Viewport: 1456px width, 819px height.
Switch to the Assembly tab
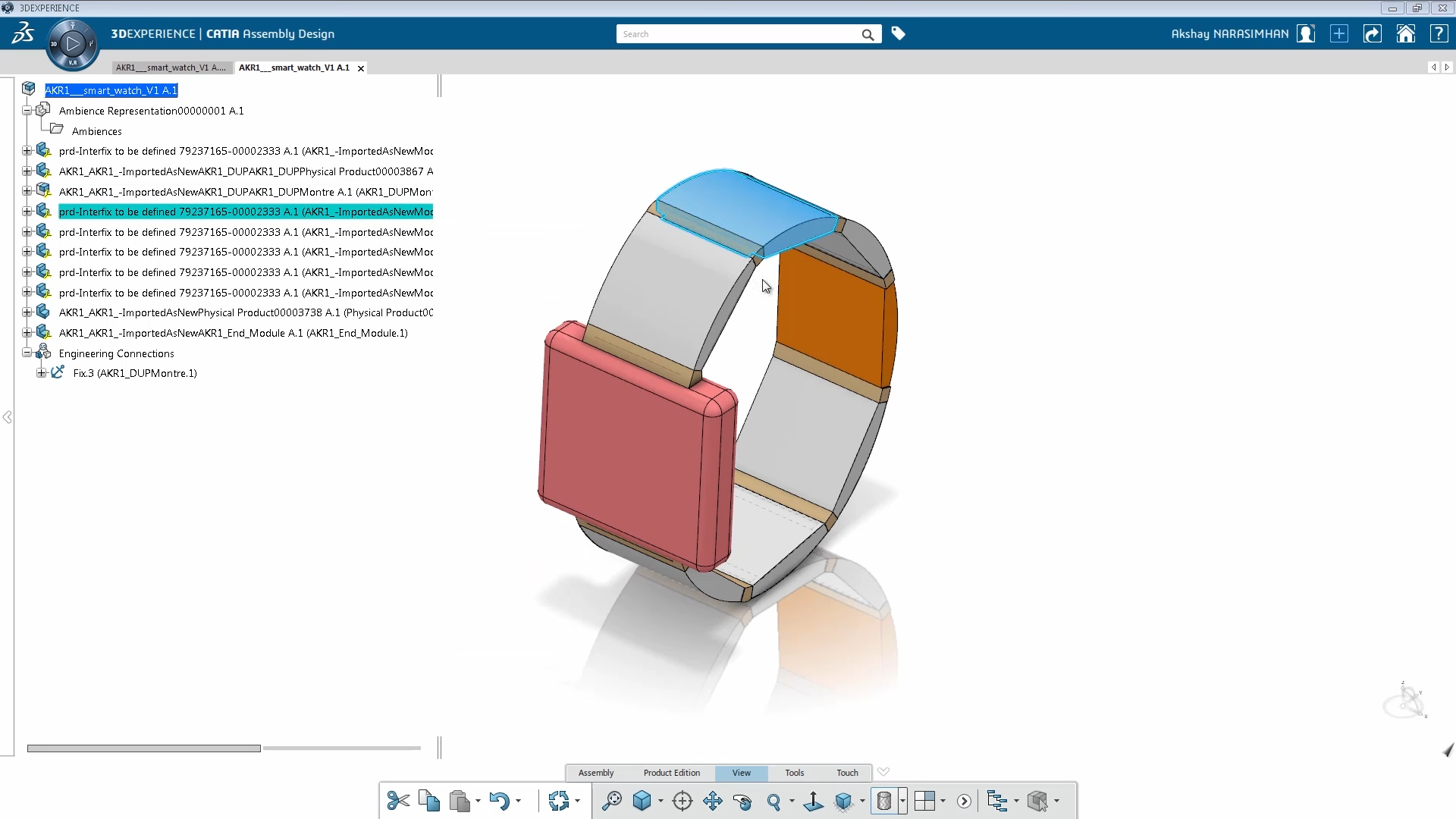pyautogui.click(x=596, y=773)
